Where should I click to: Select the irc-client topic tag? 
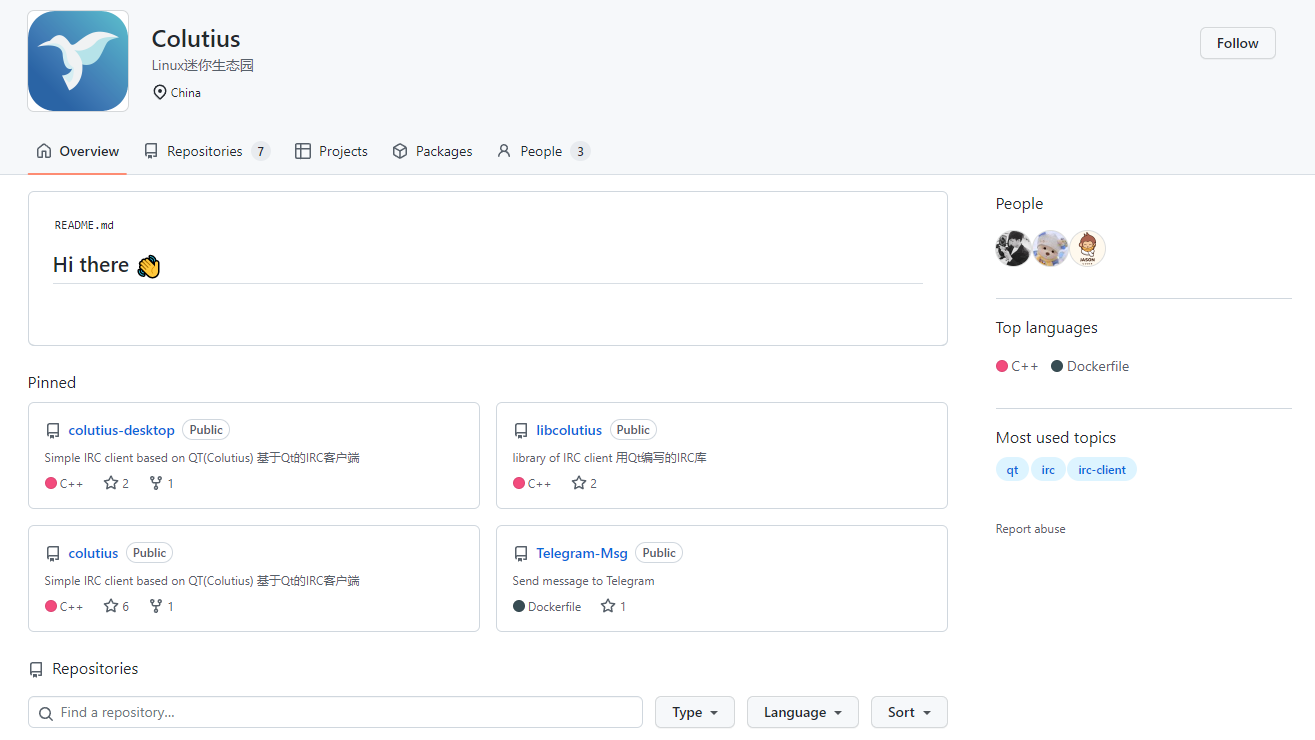tap(1102, 470)
